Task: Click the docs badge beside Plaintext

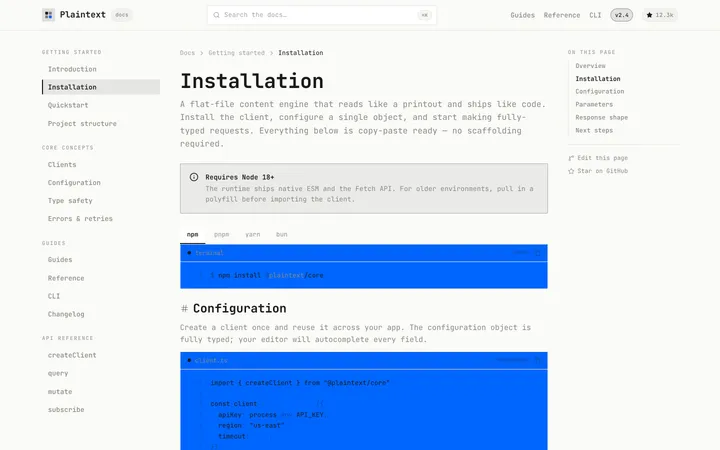Action: tap(122, 15)
